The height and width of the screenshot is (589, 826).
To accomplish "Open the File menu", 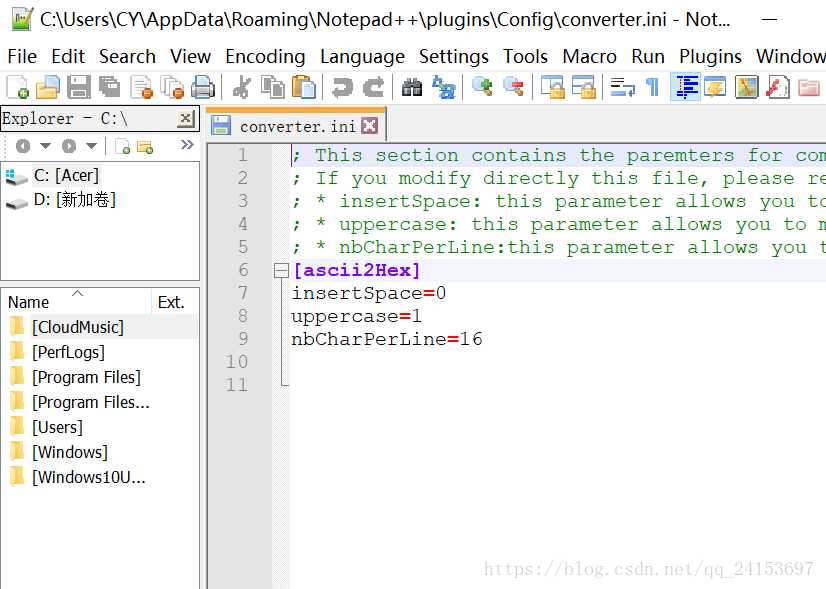I will [22, 56].
